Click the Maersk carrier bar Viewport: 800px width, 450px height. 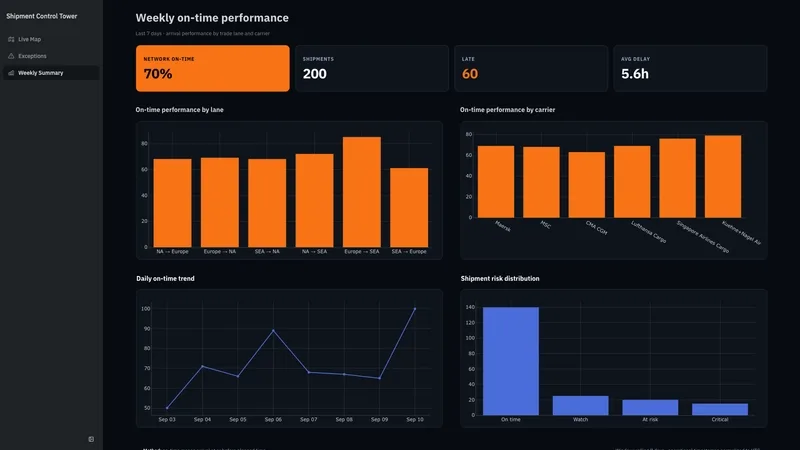tap(496, 182)
